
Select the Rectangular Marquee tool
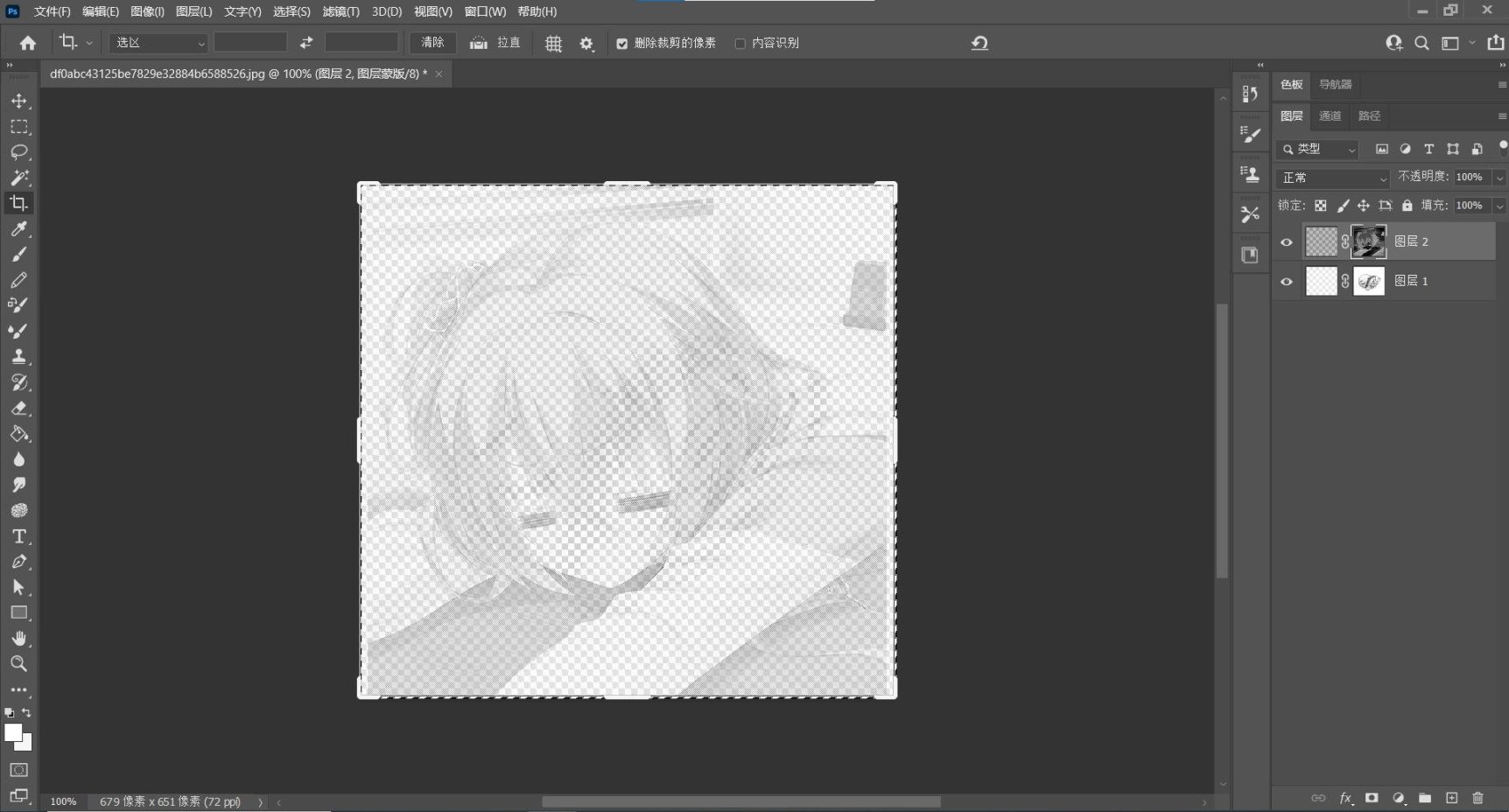point(19,127)
